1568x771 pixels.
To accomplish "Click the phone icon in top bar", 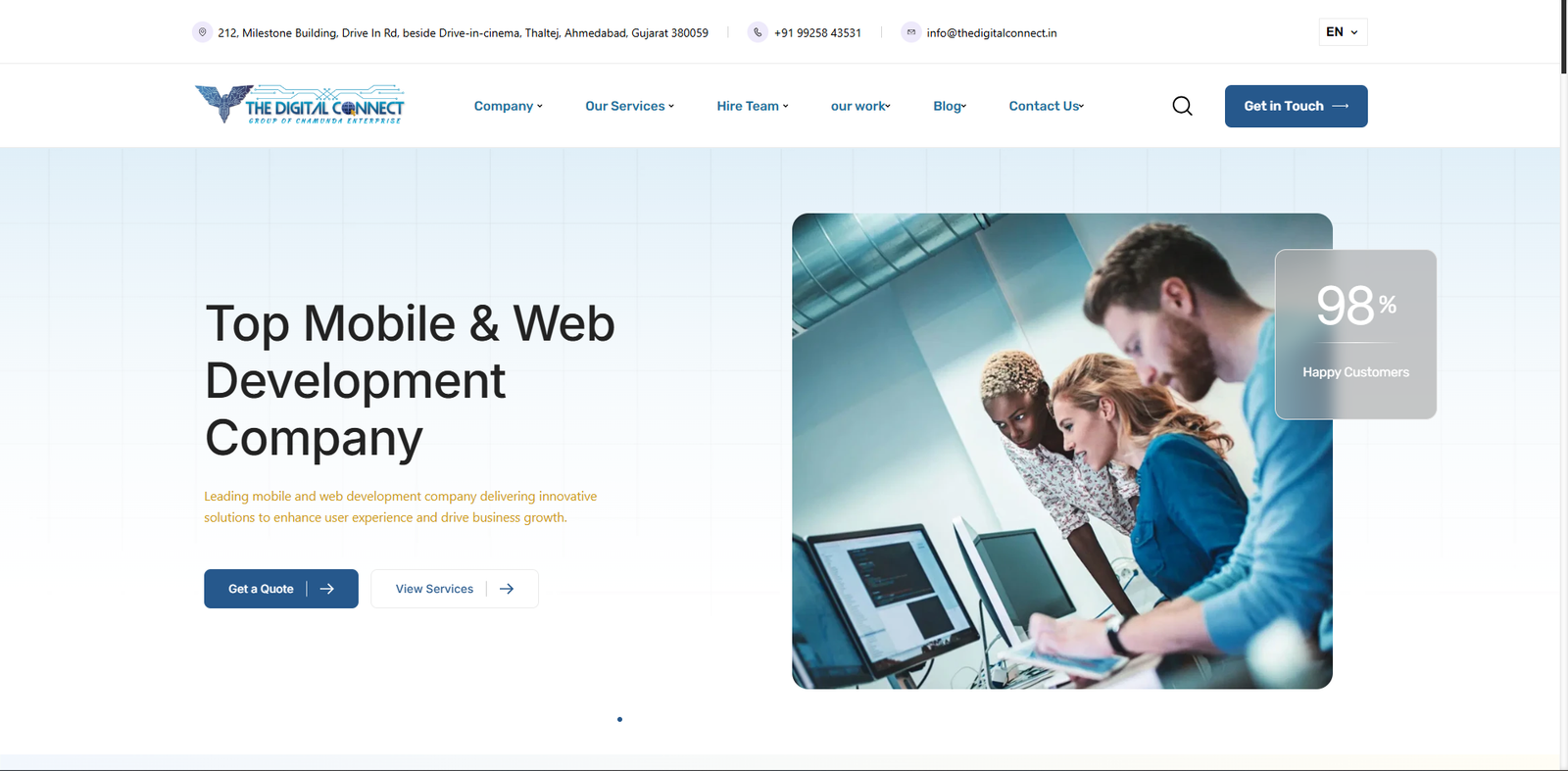I will [x=758, y=32].
